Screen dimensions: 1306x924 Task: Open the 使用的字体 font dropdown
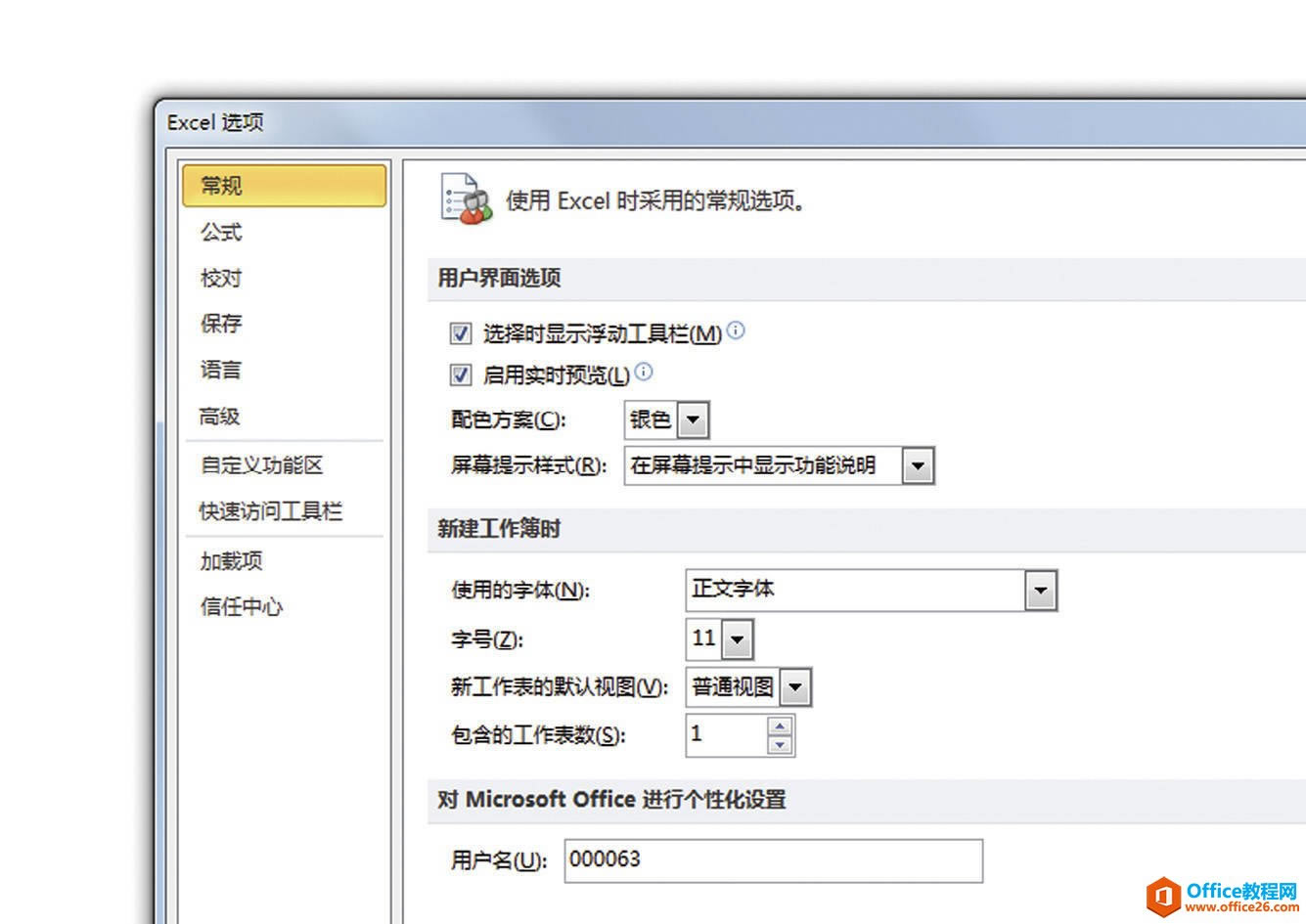click(x=1040, y=591)
